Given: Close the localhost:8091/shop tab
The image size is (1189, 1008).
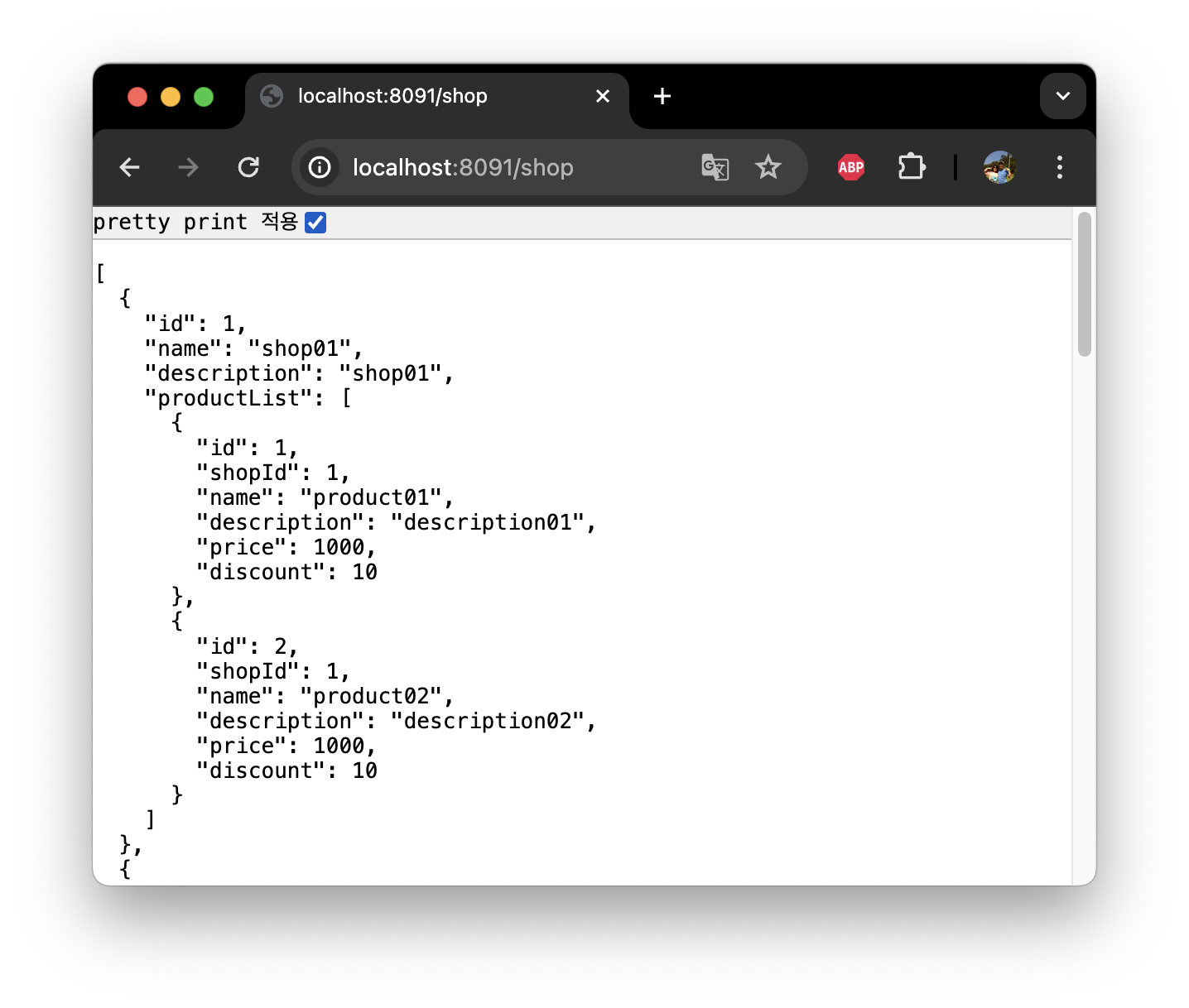Looking at the screenshot, I should 602,96.
